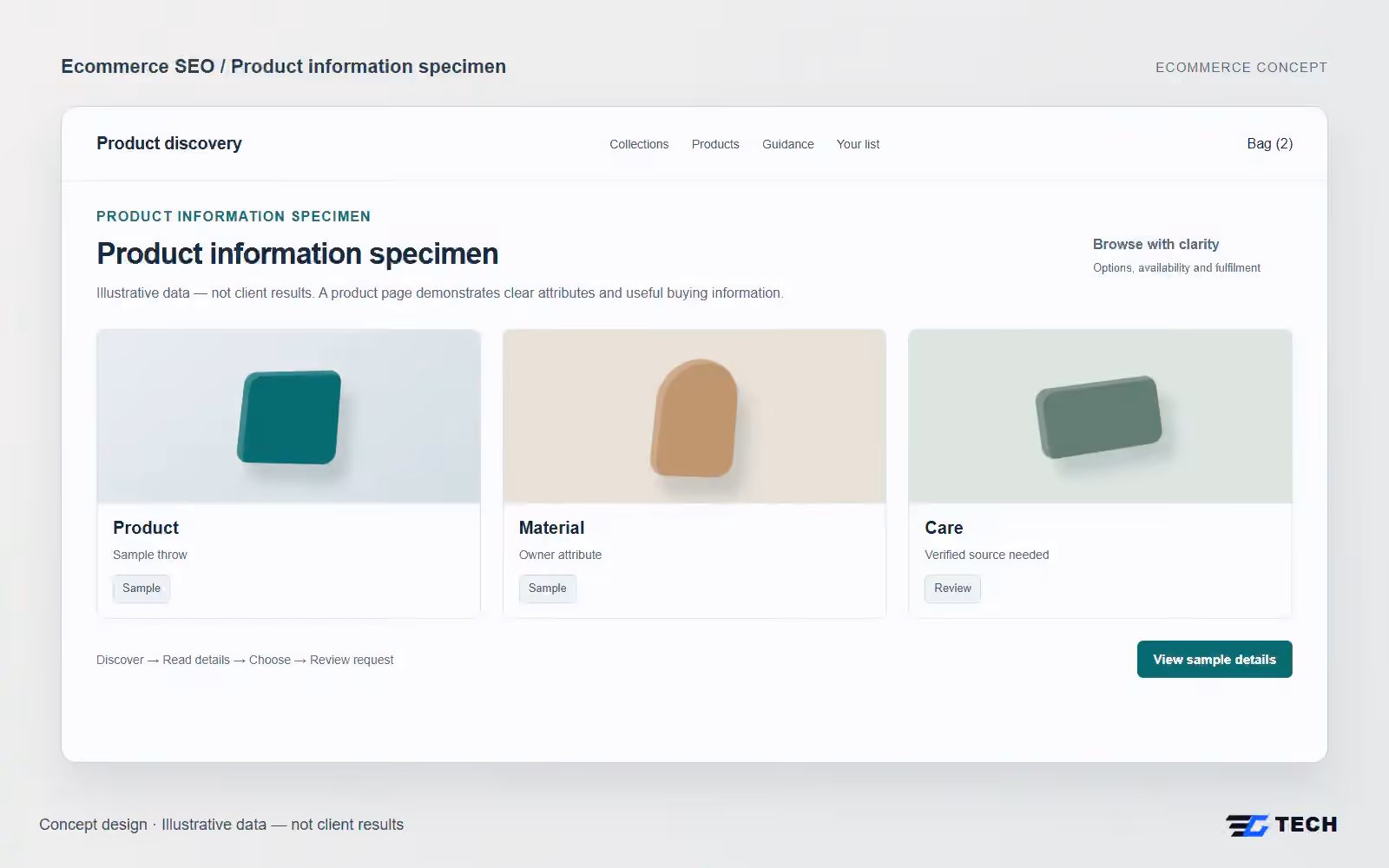This screenshot has width=1389, height=868.
Task: Go to Products in the navigation
Action: click(x=715, y=144)
